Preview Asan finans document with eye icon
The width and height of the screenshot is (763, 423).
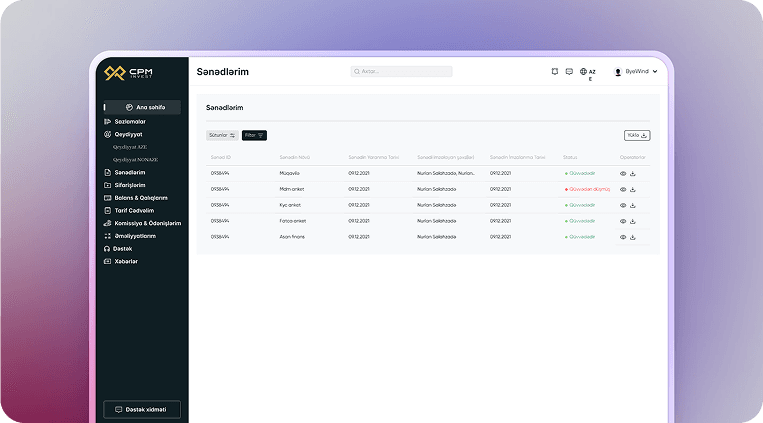coord(623,237)
